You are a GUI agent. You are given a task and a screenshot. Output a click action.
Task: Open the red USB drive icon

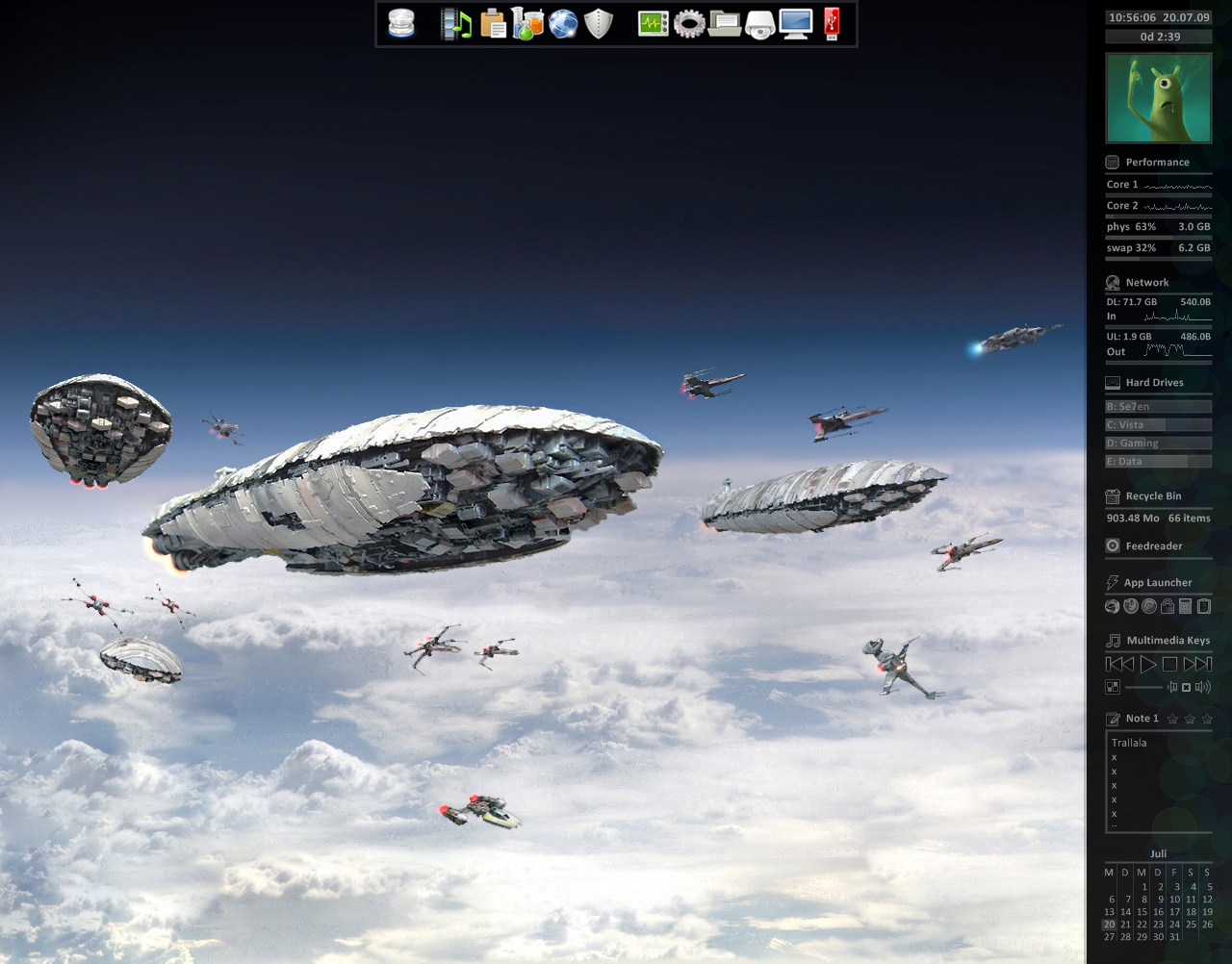pyautogui.click(x=833, y=23)
